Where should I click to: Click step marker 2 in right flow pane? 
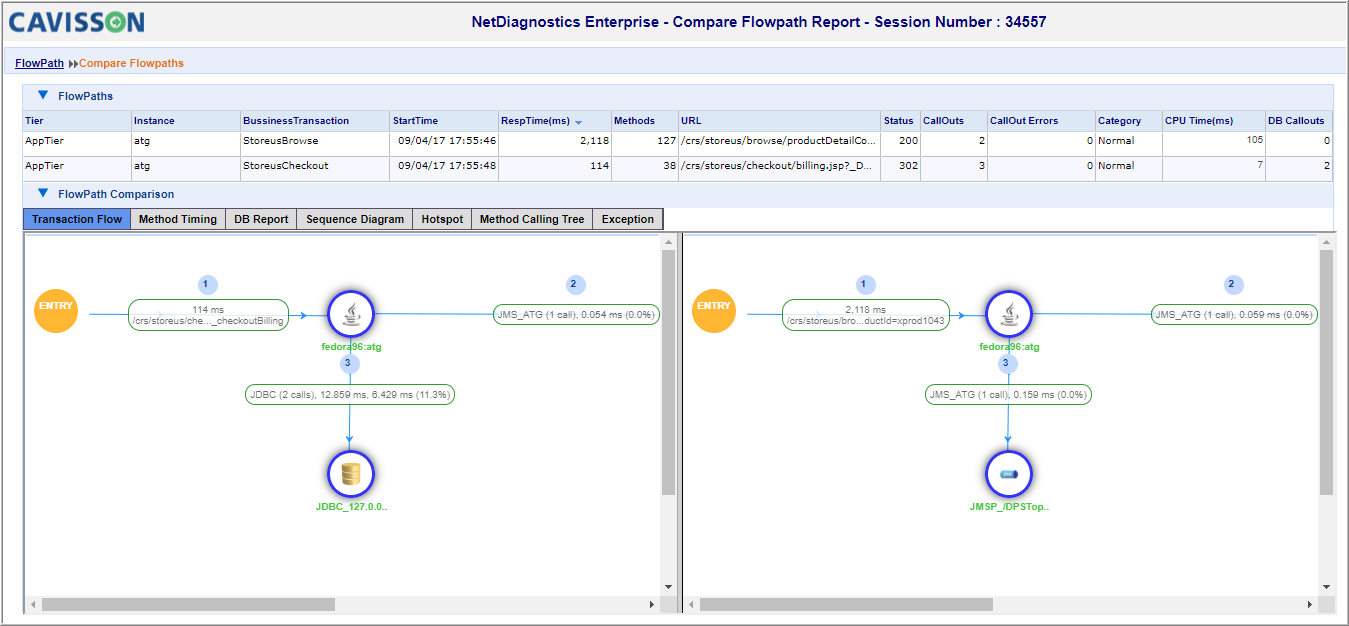(1232, 284)
